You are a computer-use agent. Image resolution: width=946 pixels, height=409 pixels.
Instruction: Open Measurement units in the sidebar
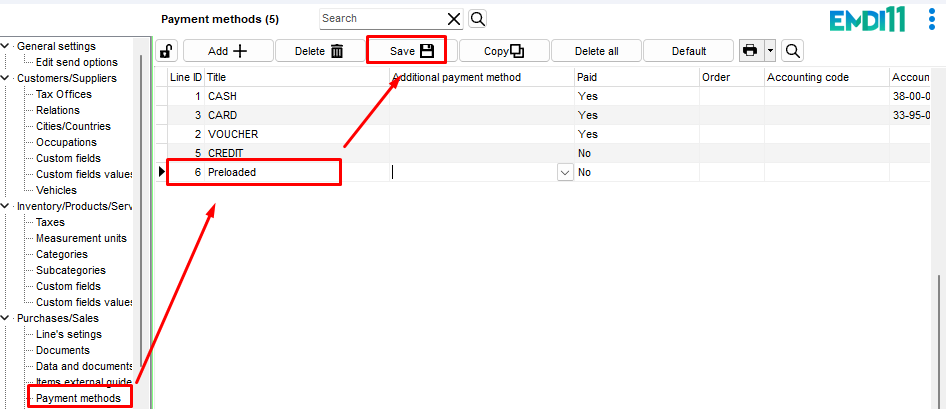click(81, 238)
